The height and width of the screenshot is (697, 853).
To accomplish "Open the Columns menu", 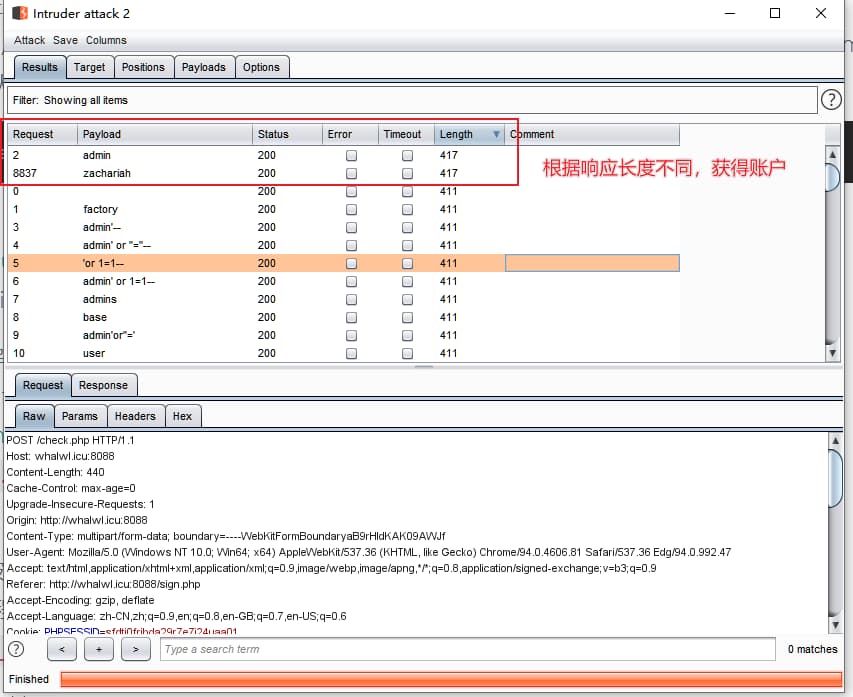I will point(106,40).
